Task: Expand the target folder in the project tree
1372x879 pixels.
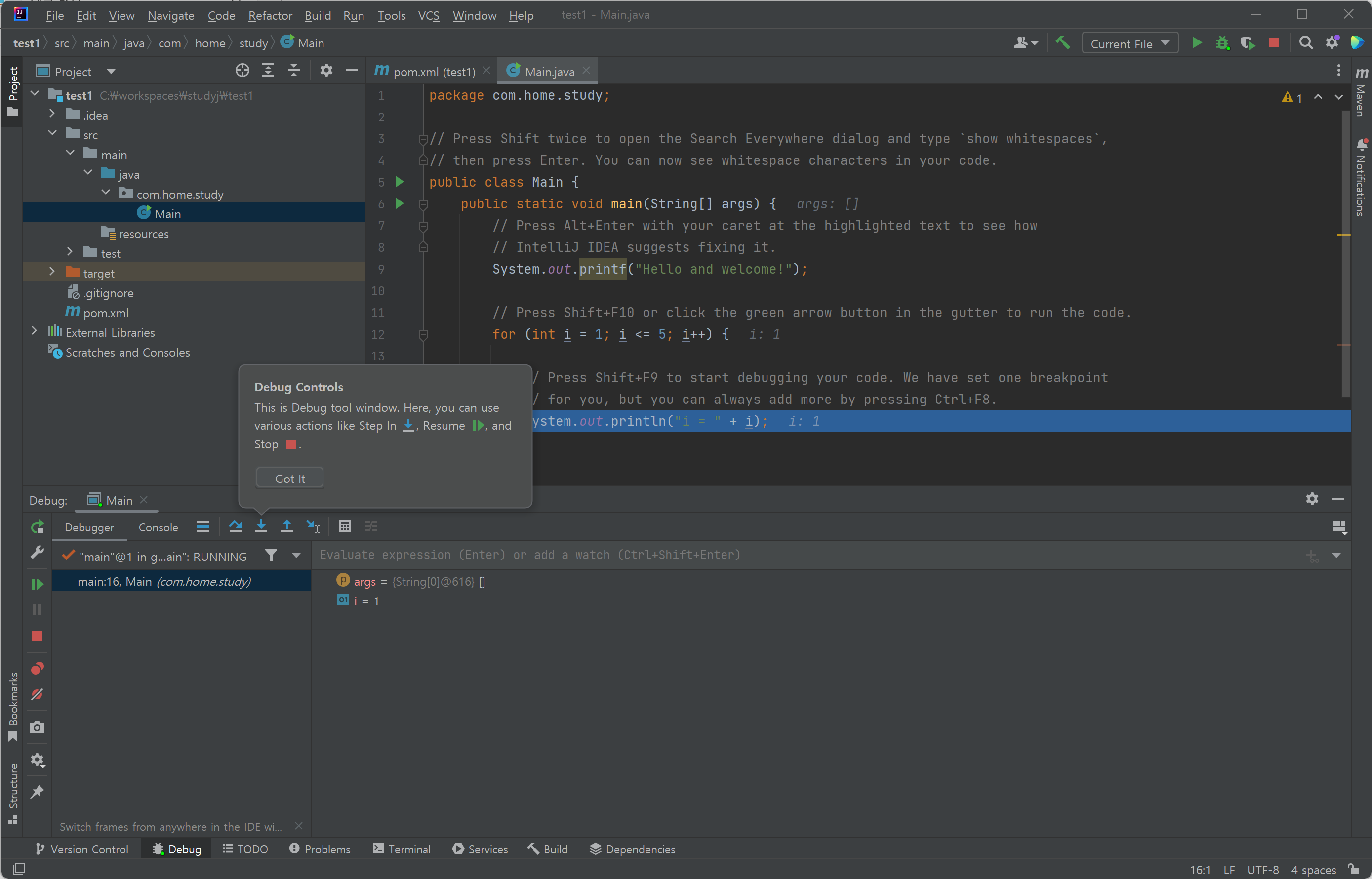Action: [x=52, y=272]
